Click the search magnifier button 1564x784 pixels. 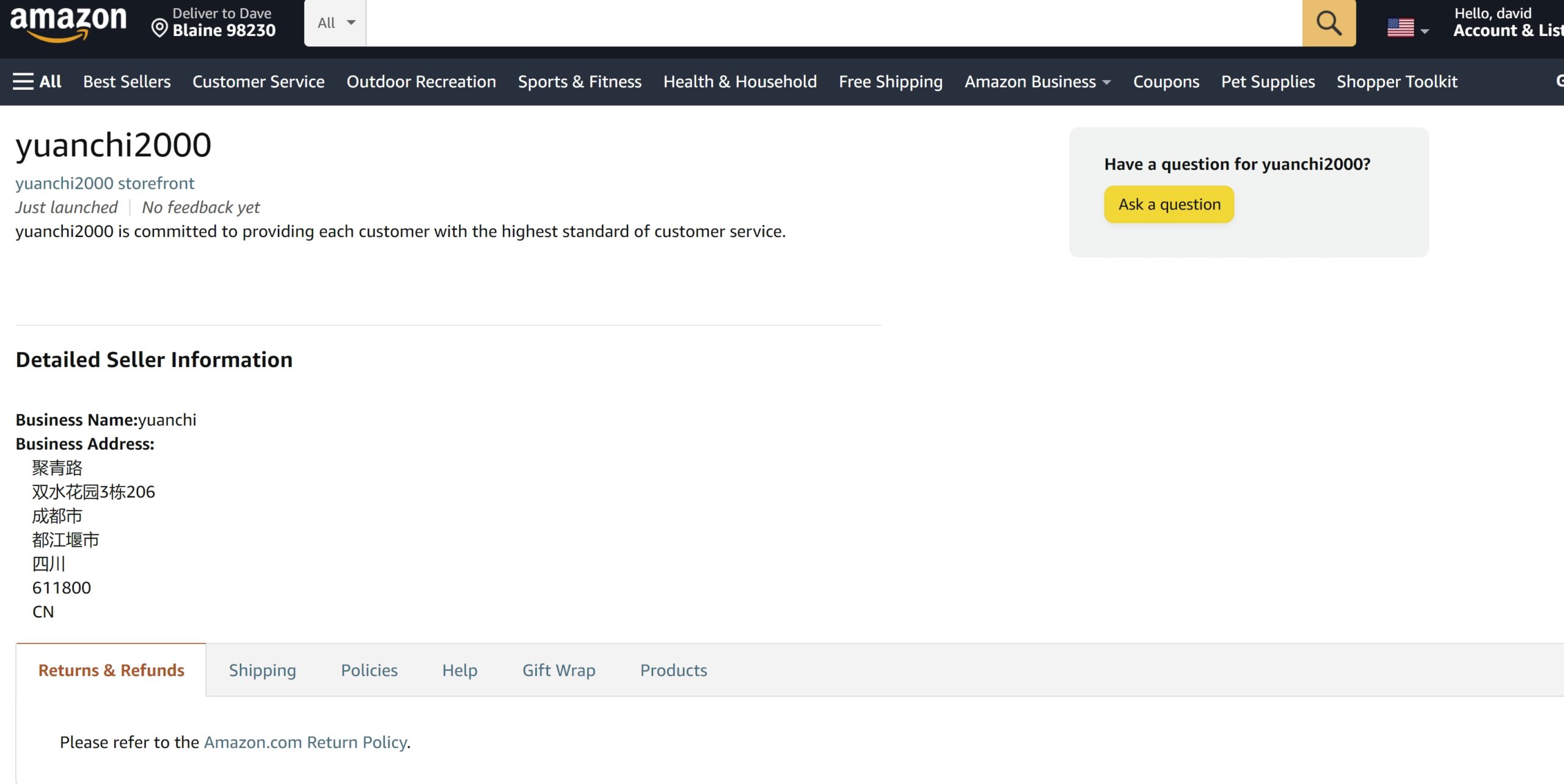coord(1329,23)
